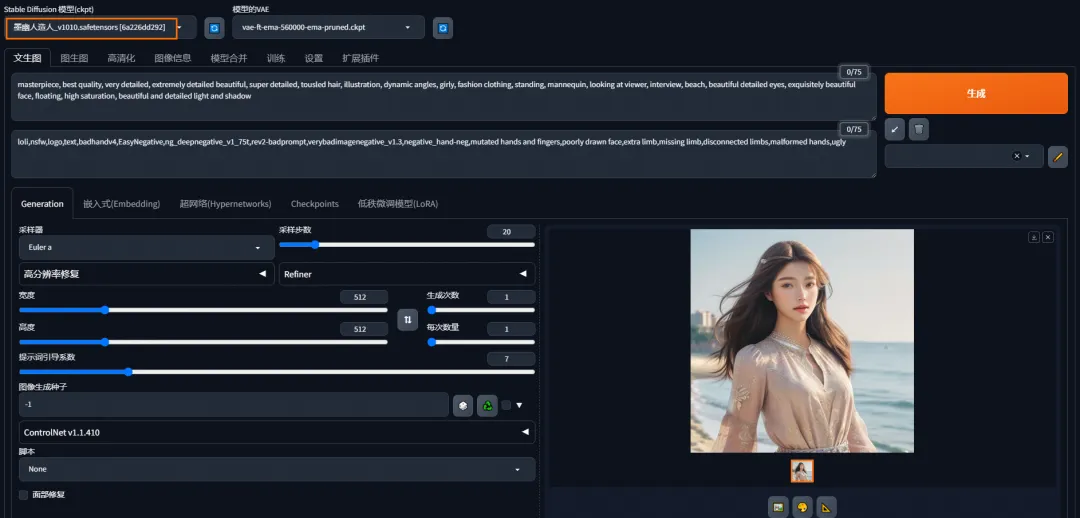
Task: Click the height value box 512
Action: [364, 329]
